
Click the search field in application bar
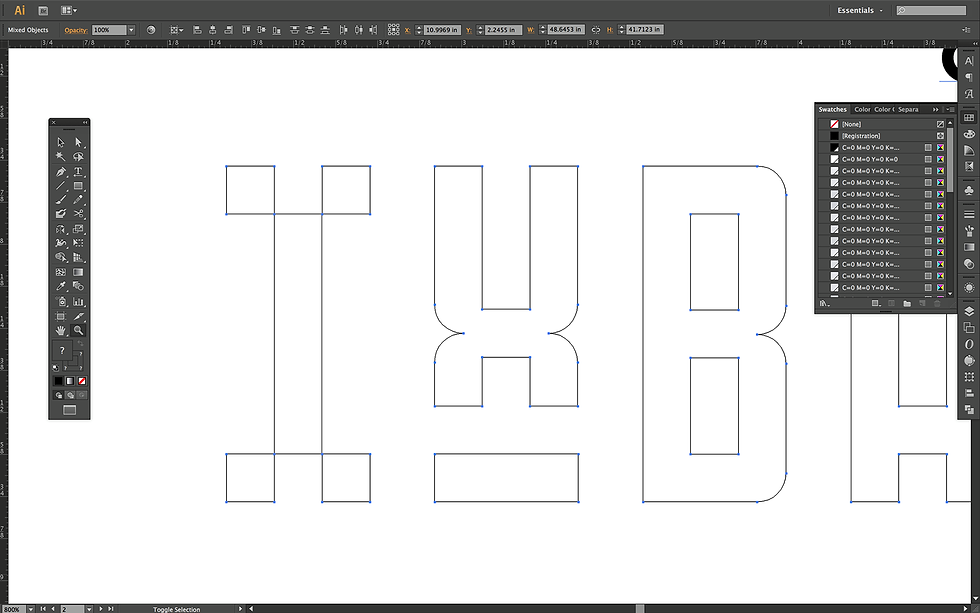(x=931, y=11)
